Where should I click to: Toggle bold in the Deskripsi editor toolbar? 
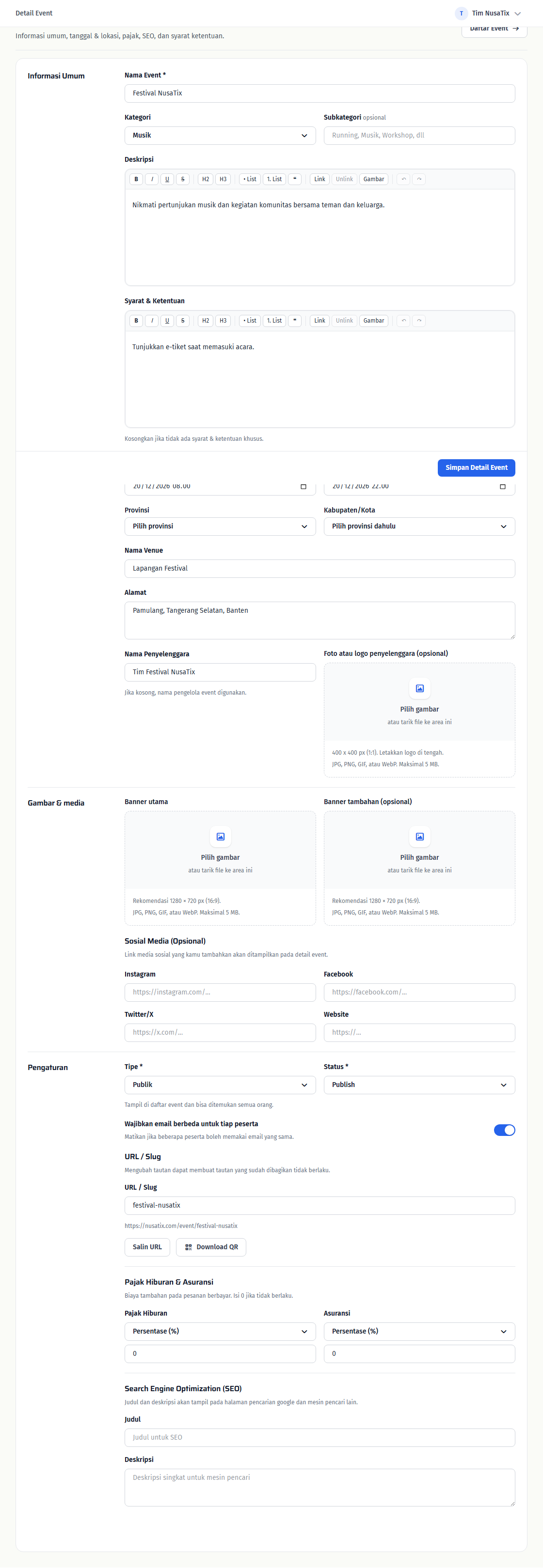pos(136,179)
